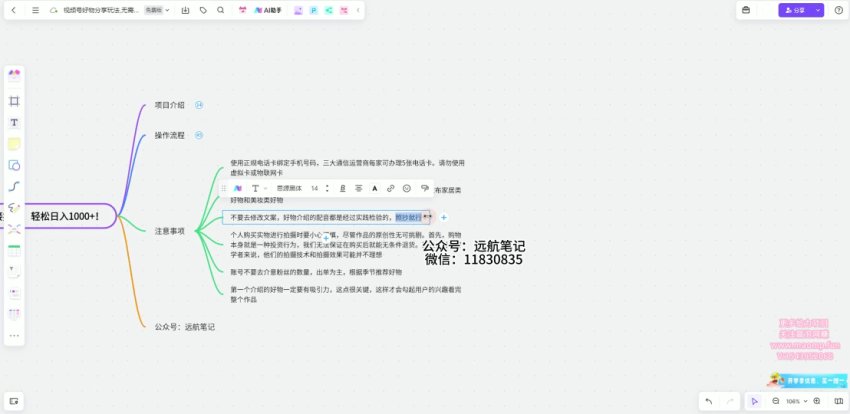The image size is (850, 414).
Task: Toggle underline-bold formatting in floating toolbar
Action: point(342,188)
